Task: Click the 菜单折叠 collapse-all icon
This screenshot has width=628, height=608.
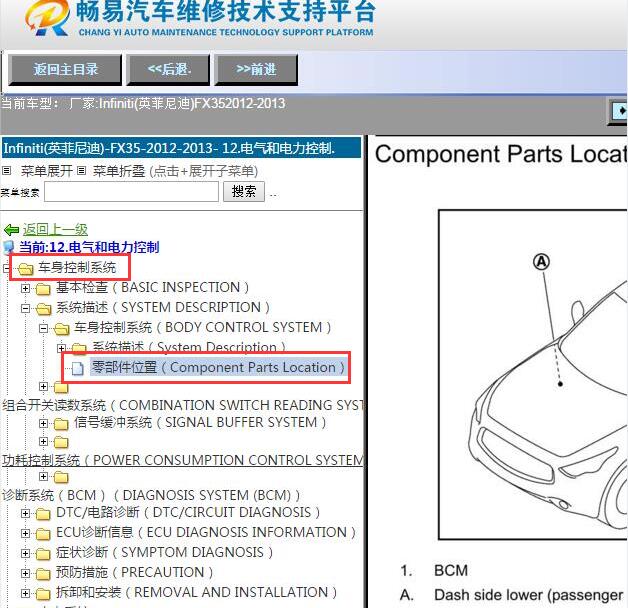Action: 81,171
